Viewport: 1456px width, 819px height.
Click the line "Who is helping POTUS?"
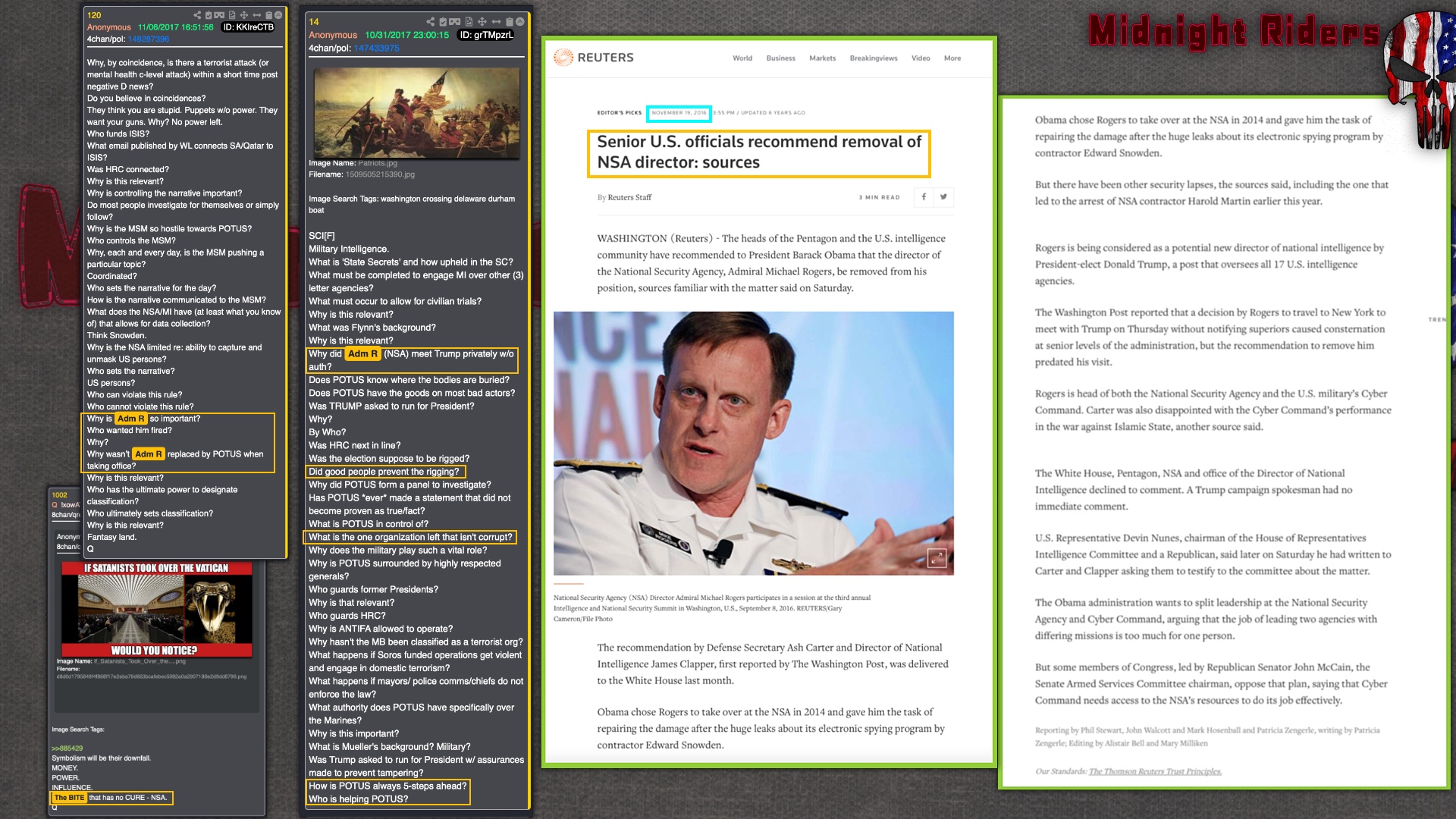[358, 799]
